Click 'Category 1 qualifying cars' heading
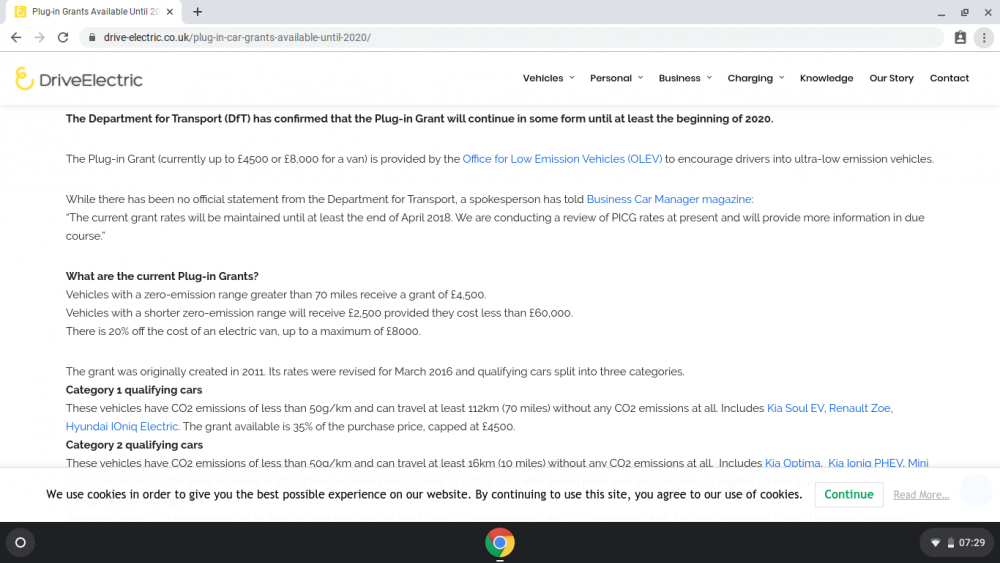This screenshot has width=1000, height=563. (134, 390)
